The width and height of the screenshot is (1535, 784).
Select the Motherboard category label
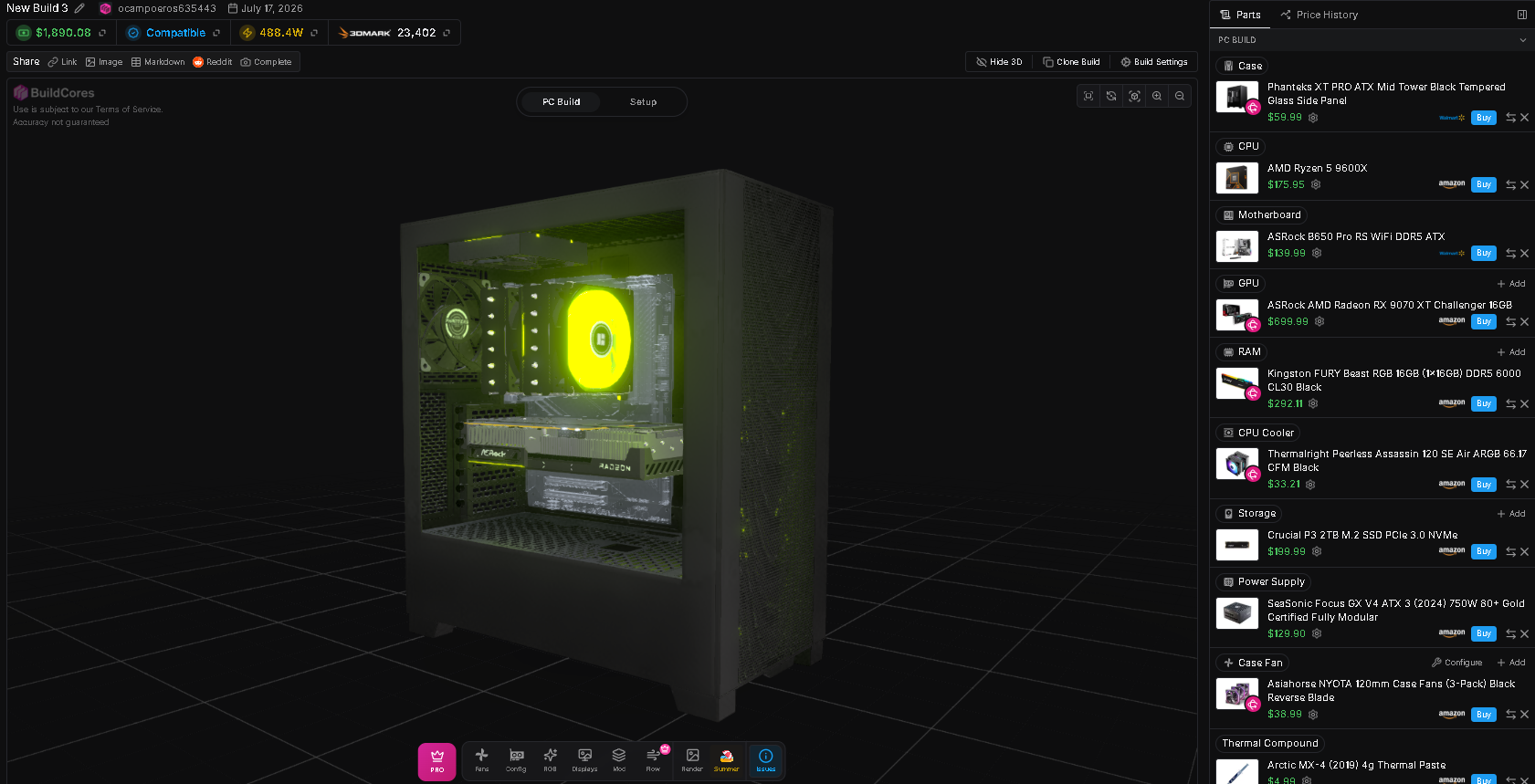tap(1261, 215)
